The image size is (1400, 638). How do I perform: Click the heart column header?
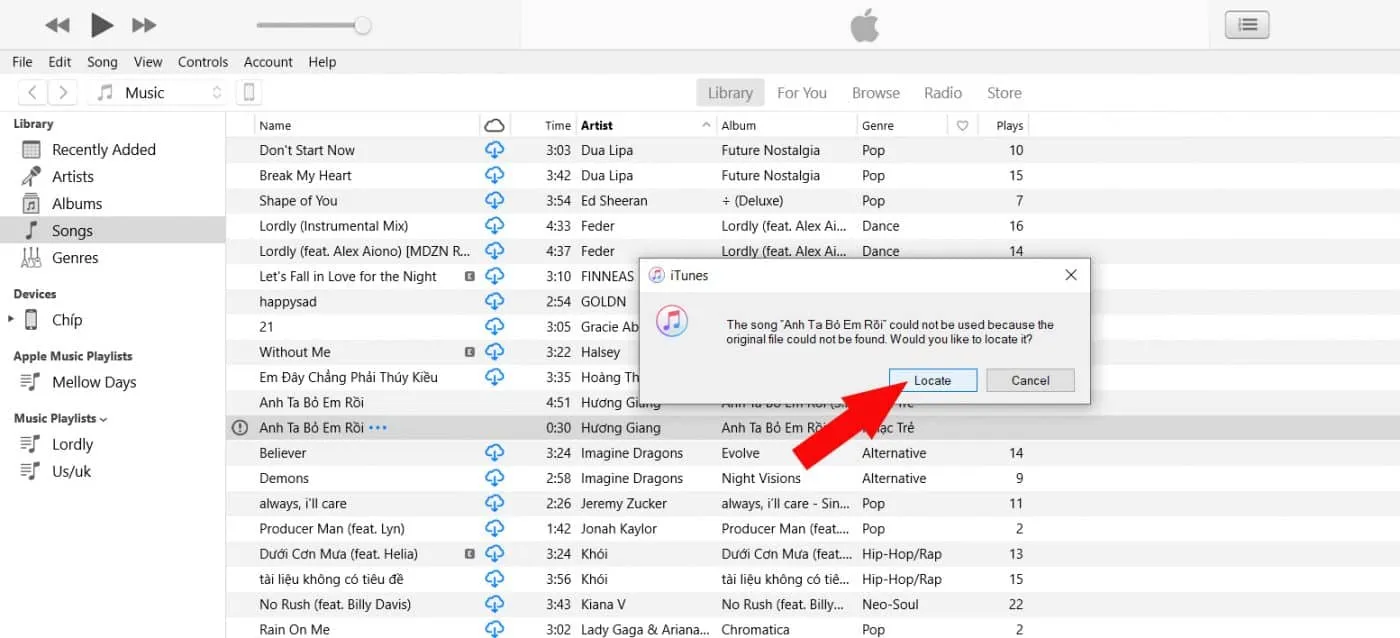click(x=962, y=126)
